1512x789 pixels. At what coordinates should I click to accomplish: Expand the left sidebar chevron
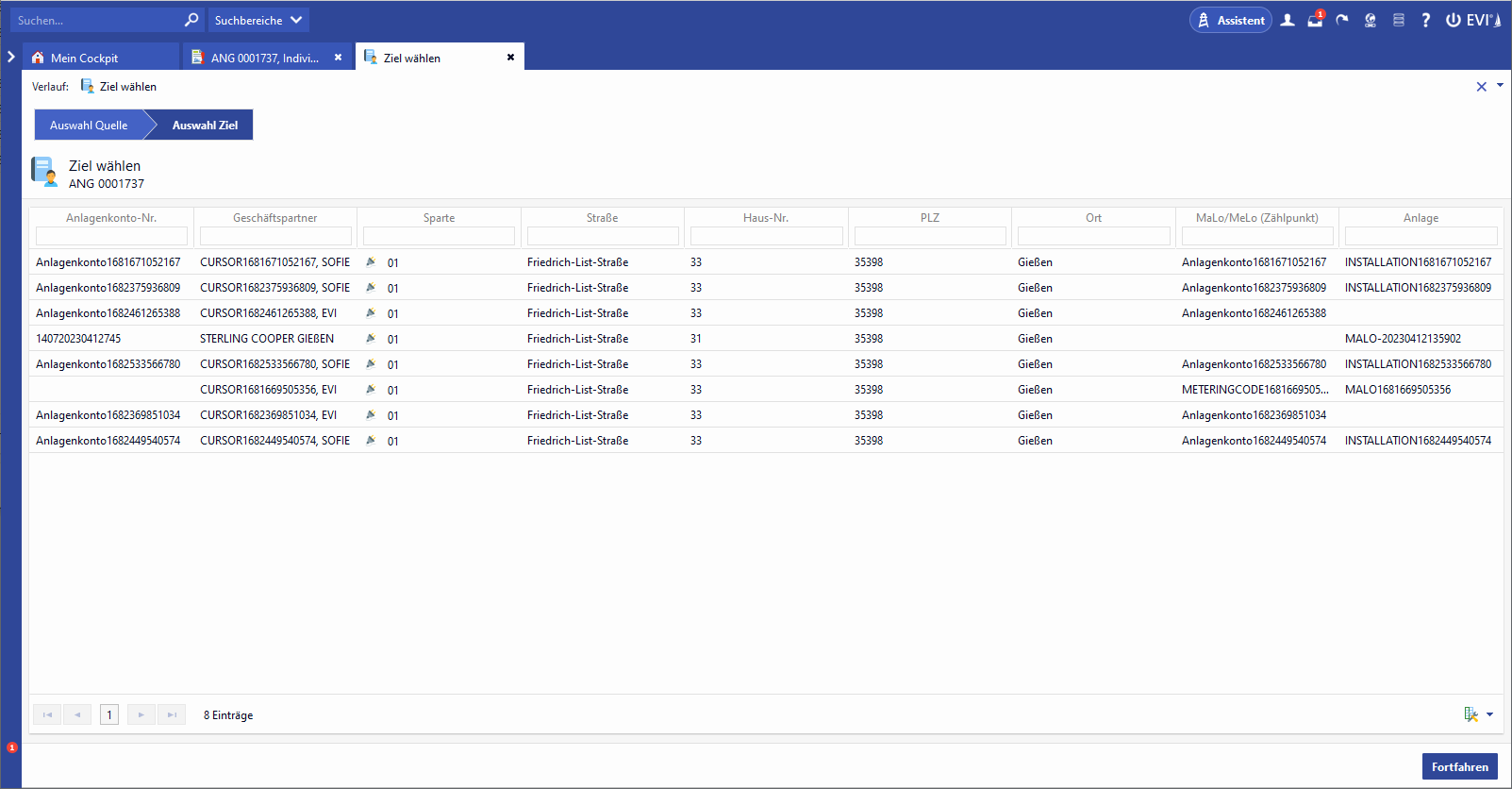pos(11,57)
